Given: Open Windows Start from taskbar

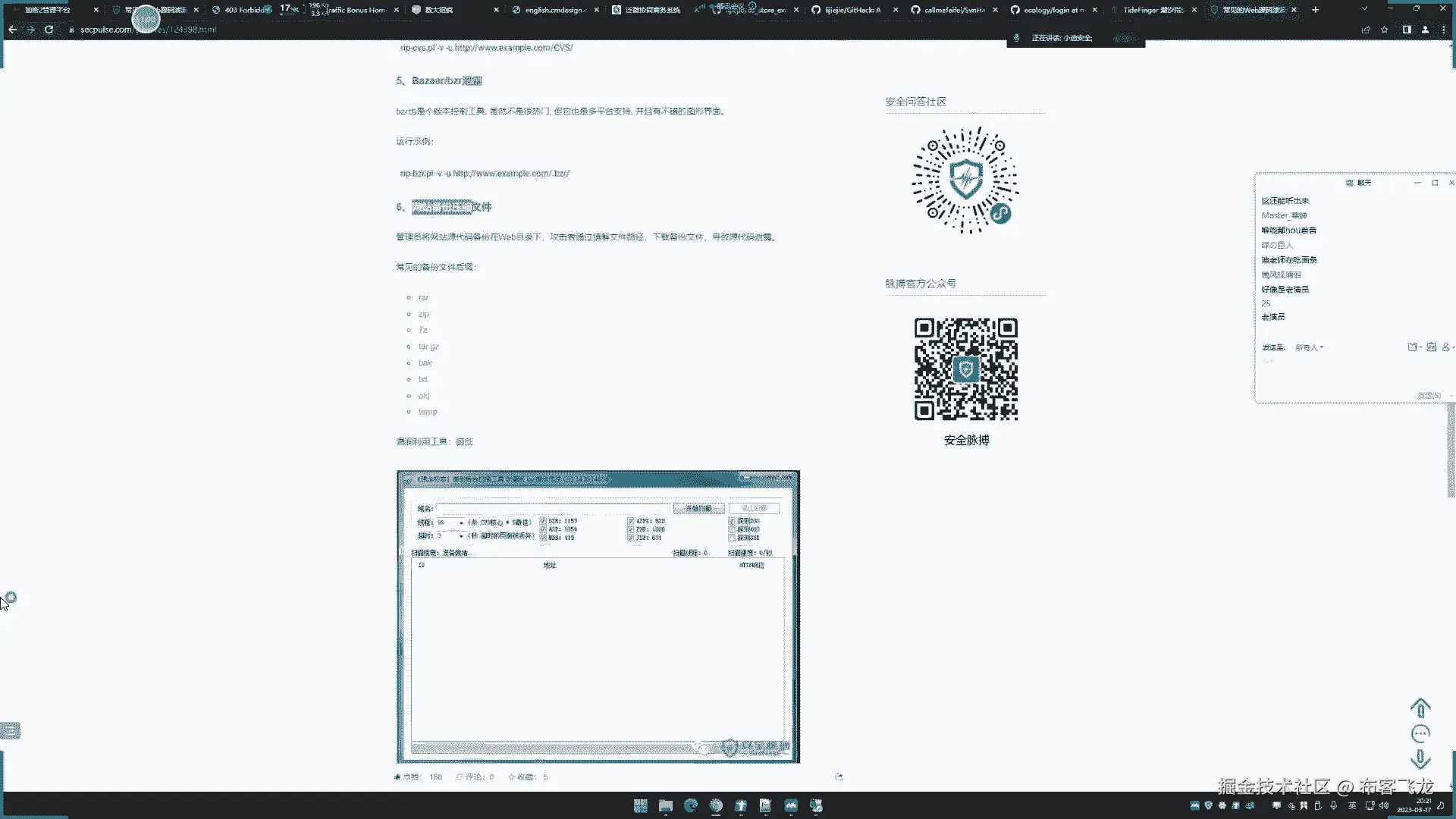Looking at the screenshot, I should pos(640,805).
